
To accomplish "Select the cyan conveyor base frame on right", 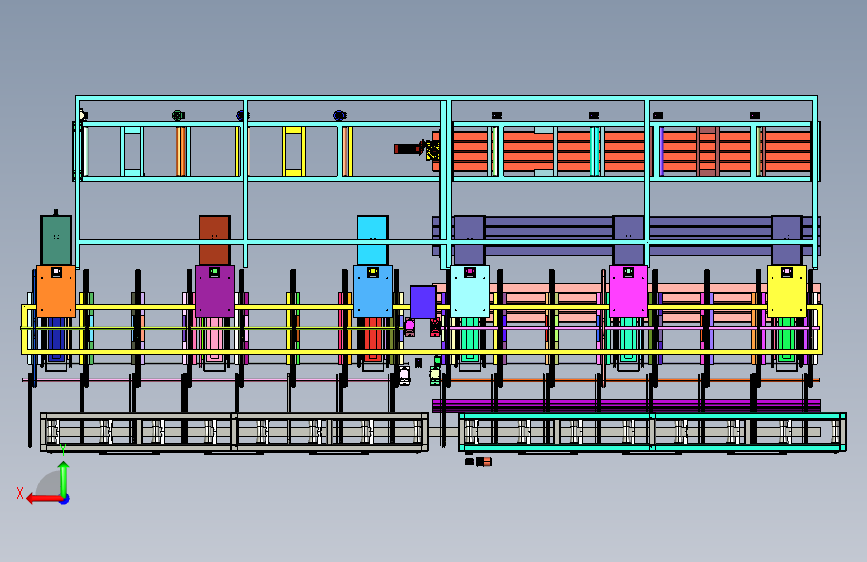I will (x=652, y=432).
